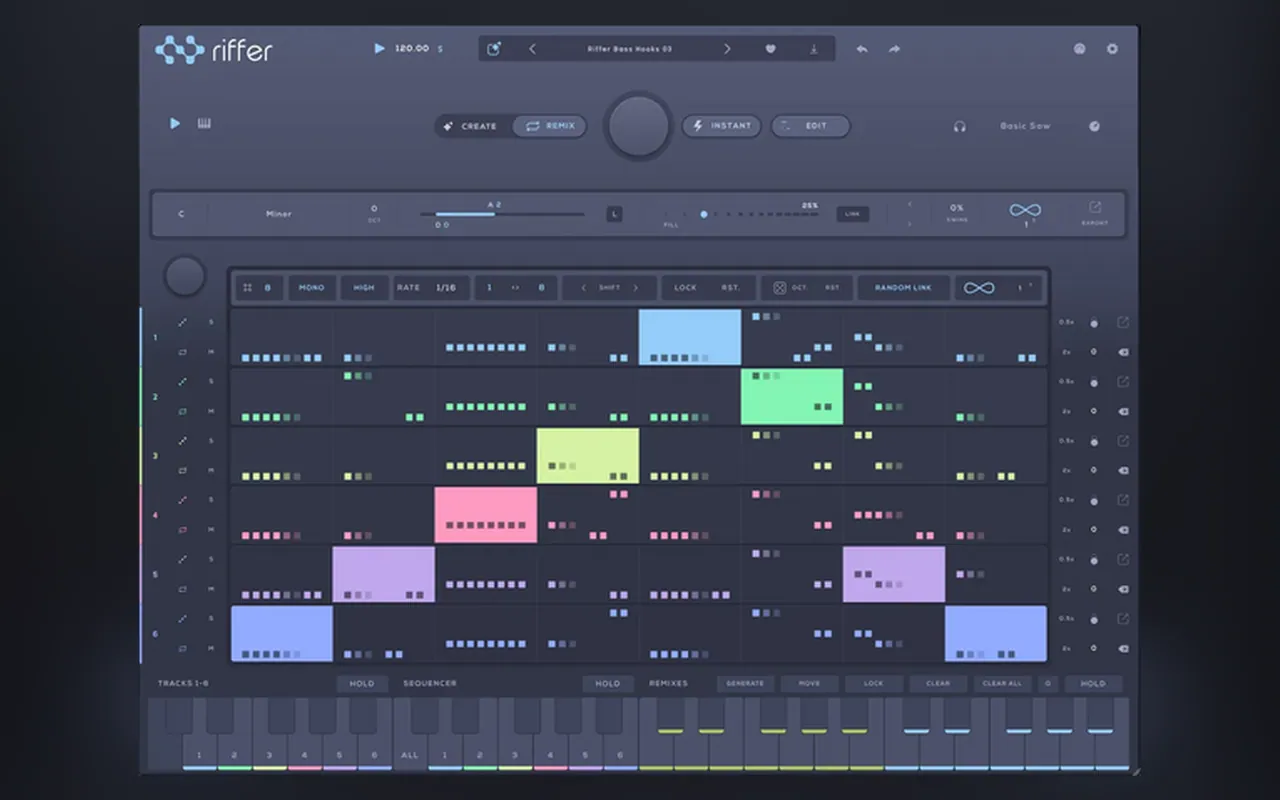
Task: Click the undo arrow icon
Action: click(x=862, y=49)
